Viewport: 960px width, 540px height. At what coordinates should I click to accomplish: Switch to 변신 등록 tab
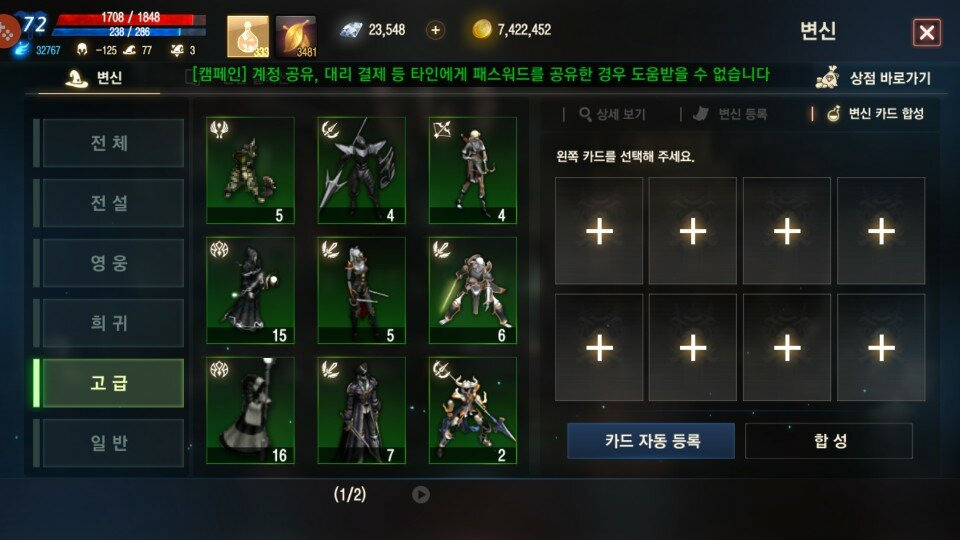click(x=730, y=114)
